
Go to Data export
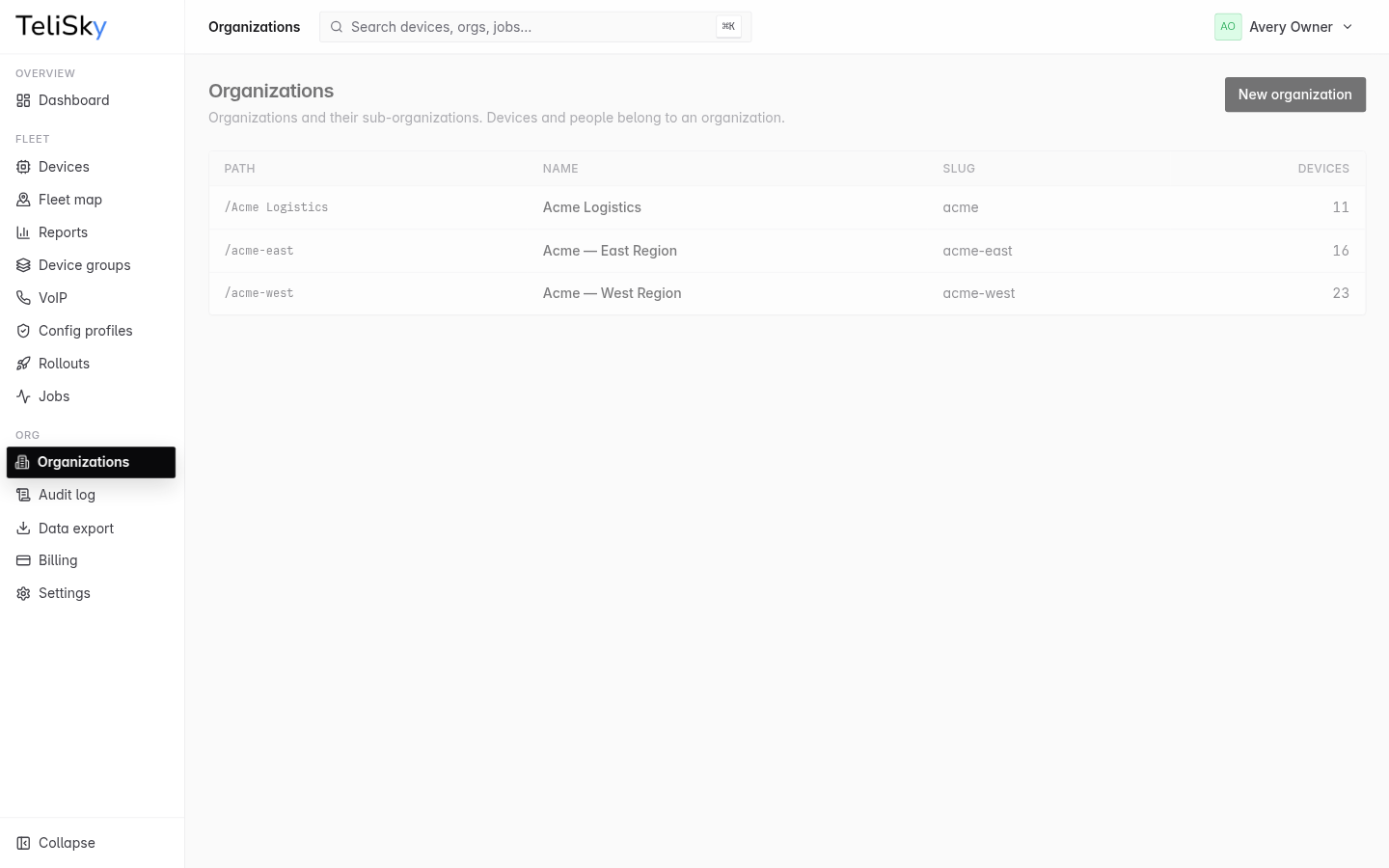tap(92, 528)
